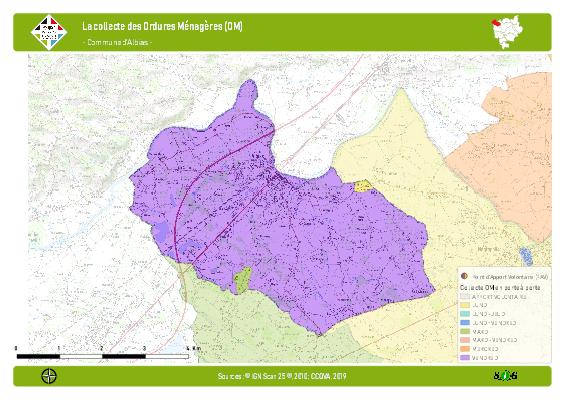Screen dimensions: 565x400
Task: Select the green MARDI legend swatch
Action: point(465,332)
